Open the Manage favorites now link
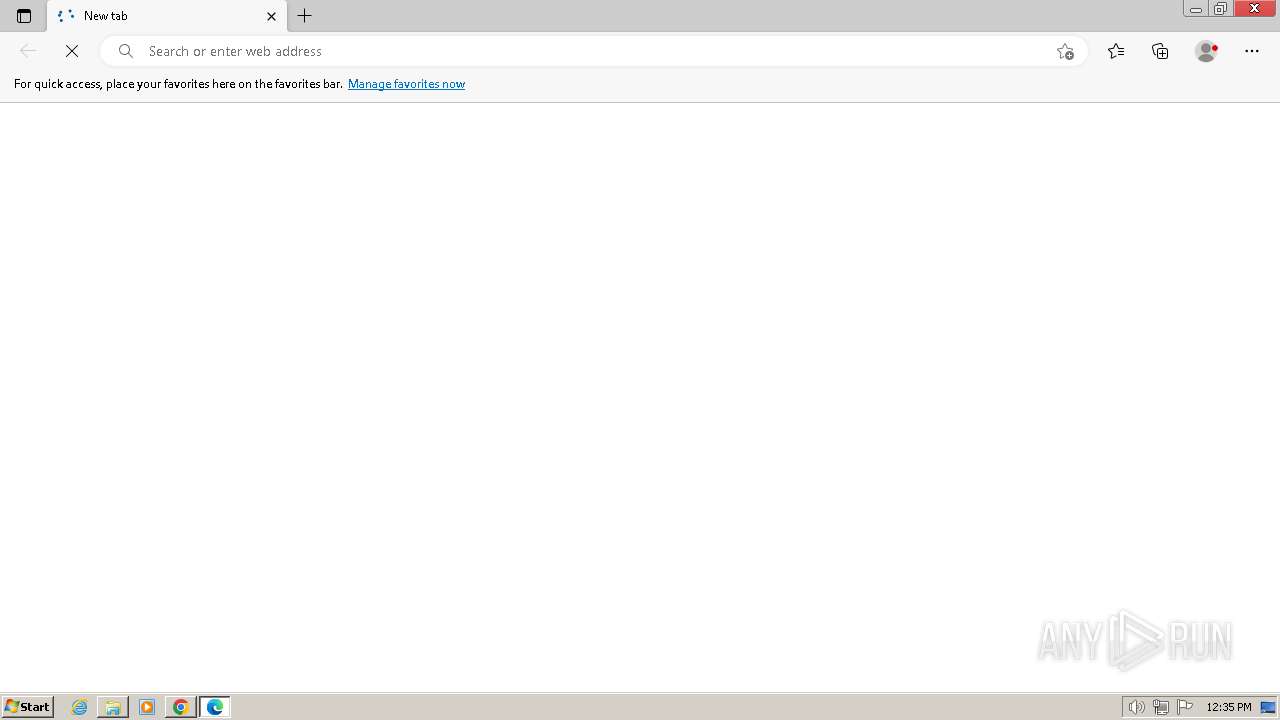This screenshot has width=1280, height=720. [406, 84]
